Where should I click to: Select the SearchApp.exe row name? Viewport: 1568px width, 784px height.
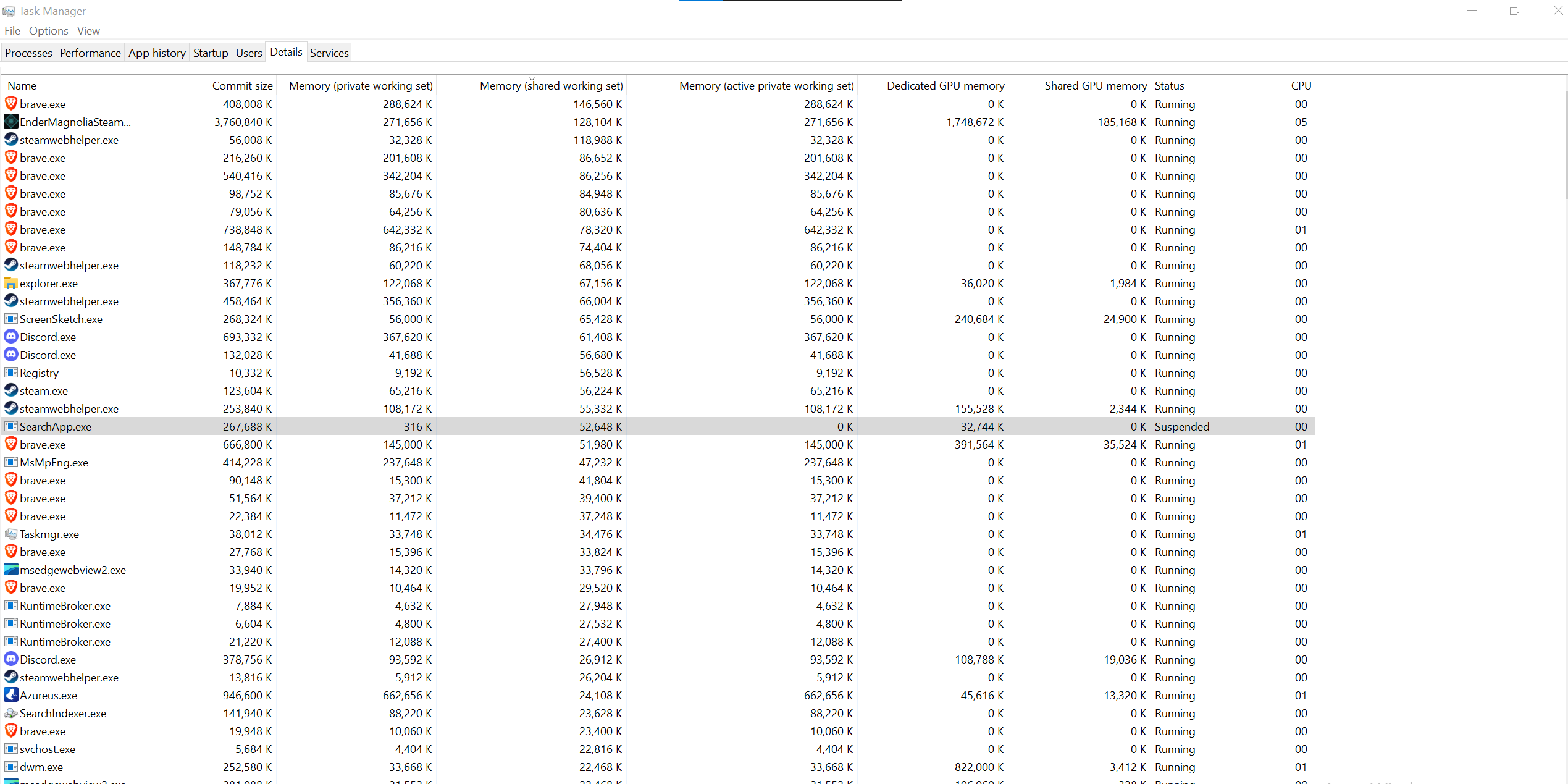(x=56, y=427)
